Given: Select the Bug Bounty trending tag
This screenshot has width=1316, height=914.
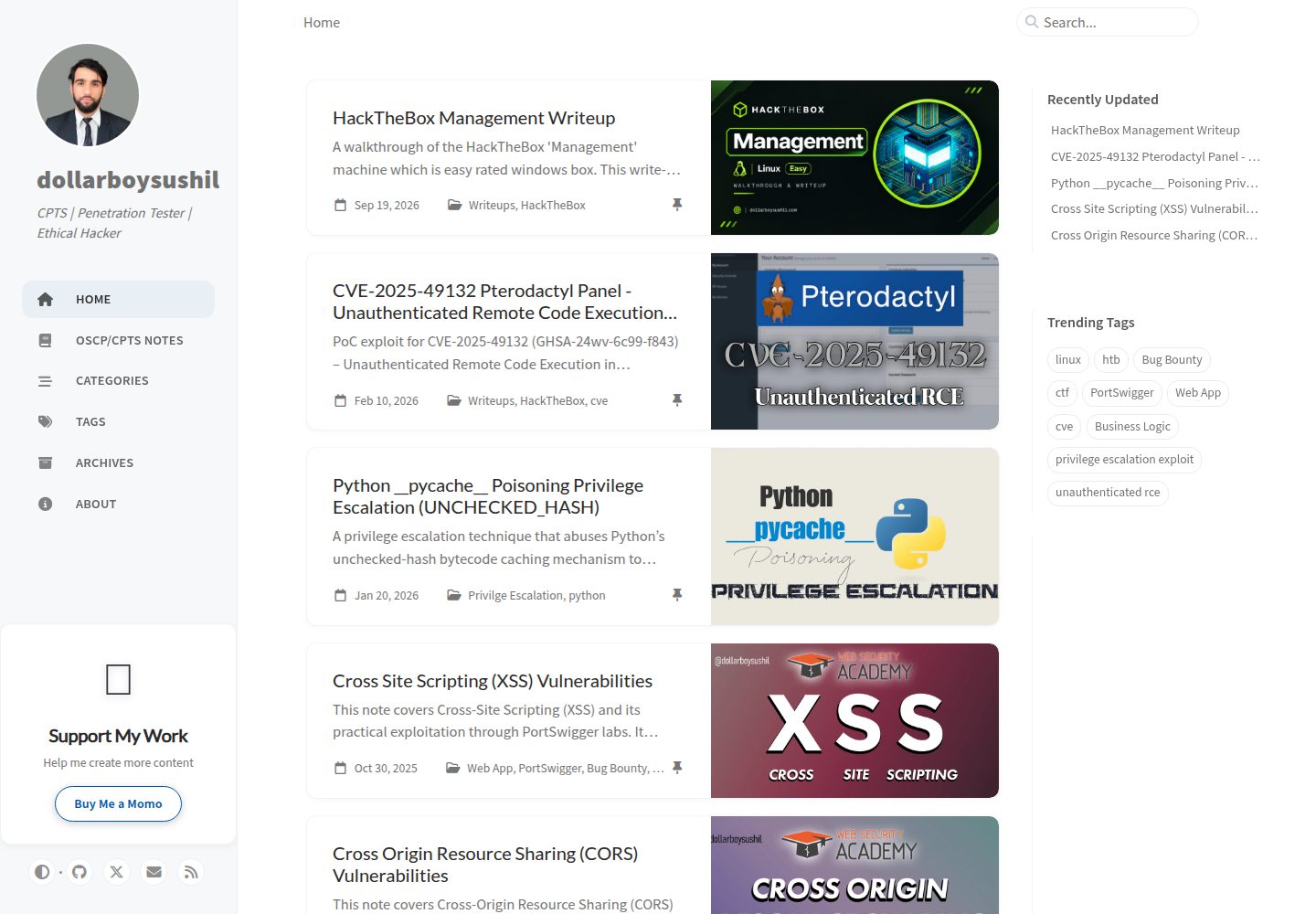Looking at the screenshot, I should click(x=1173, y=360).
